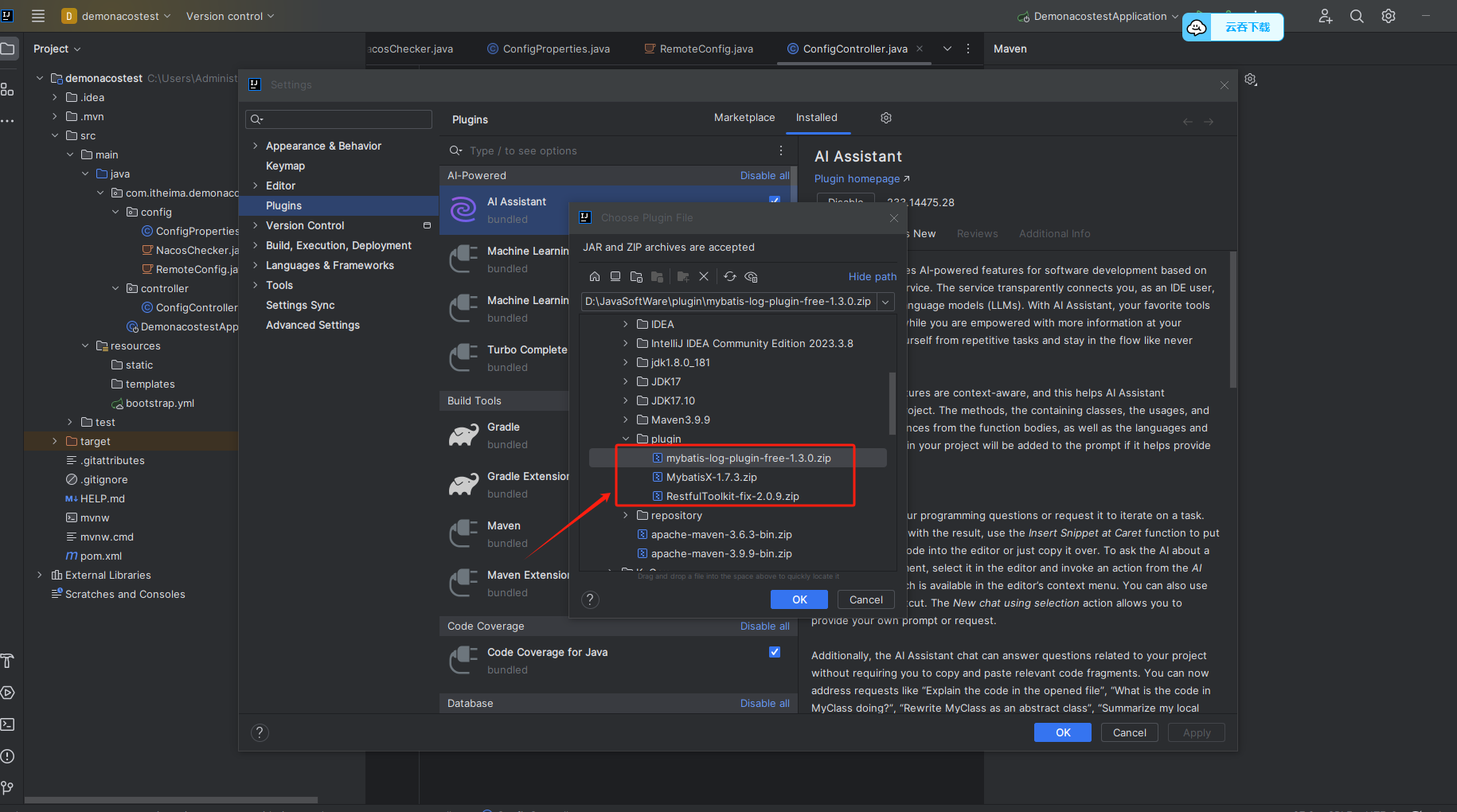Click the file path text field
Screen dimensions: 1457x812
pos(728,302)
